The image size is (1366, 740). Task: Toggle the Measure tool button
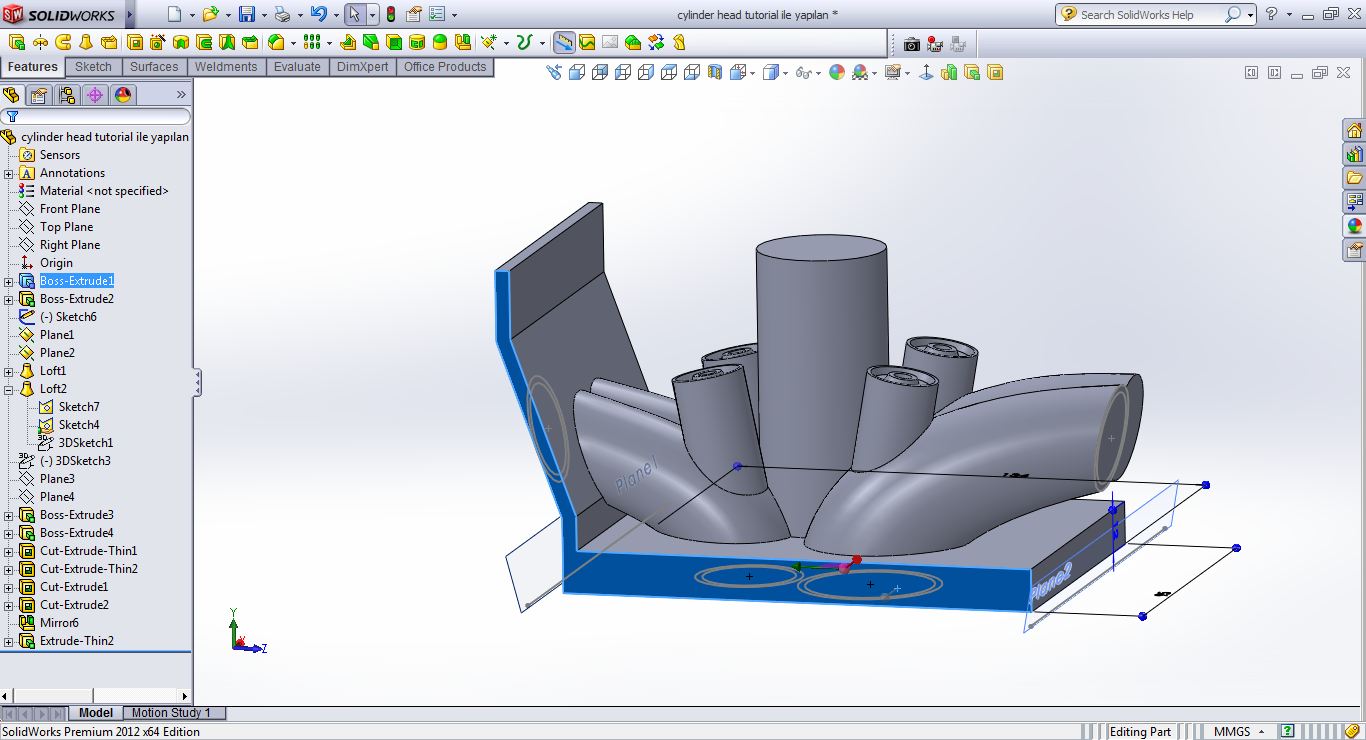(x=564, y=42)
